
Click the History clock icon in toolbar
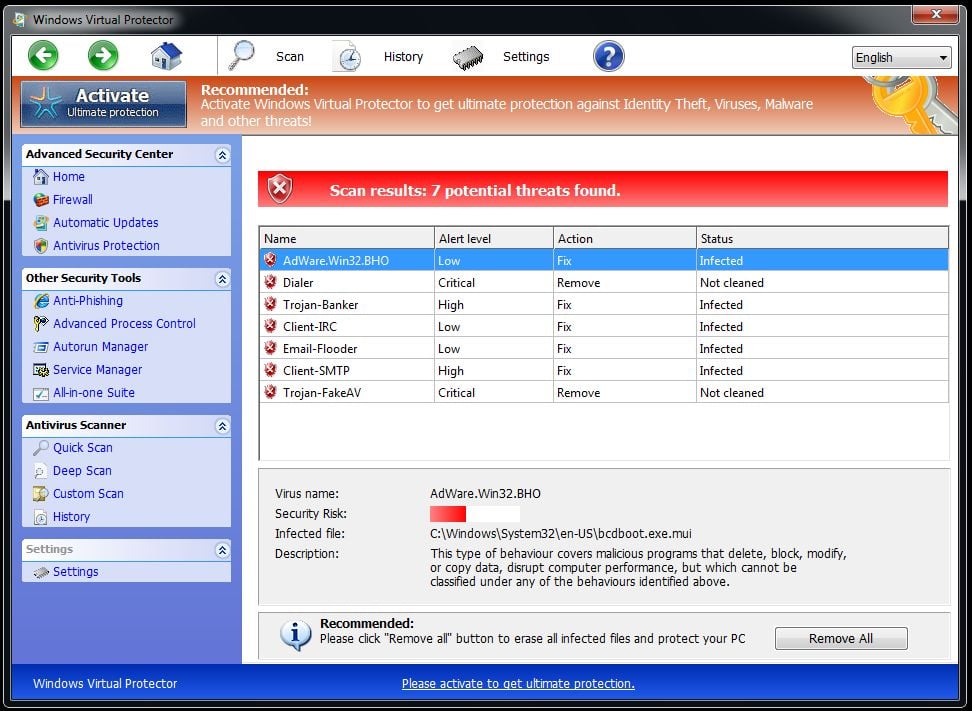coord(347,57)
